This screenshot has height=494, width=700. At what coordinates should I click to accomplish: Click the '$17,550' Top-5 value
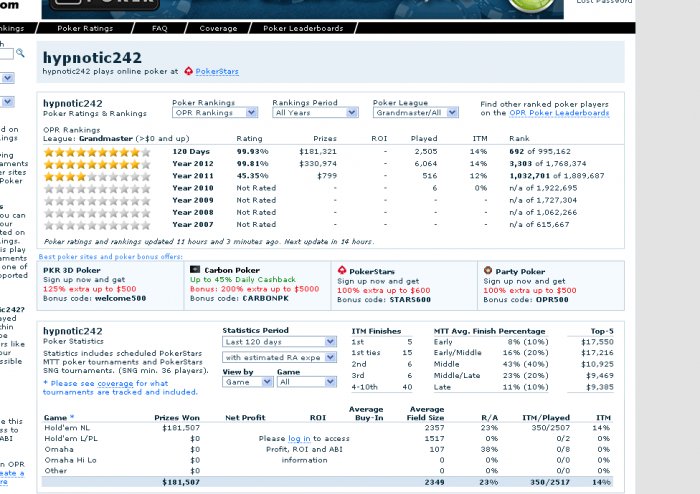597,342
